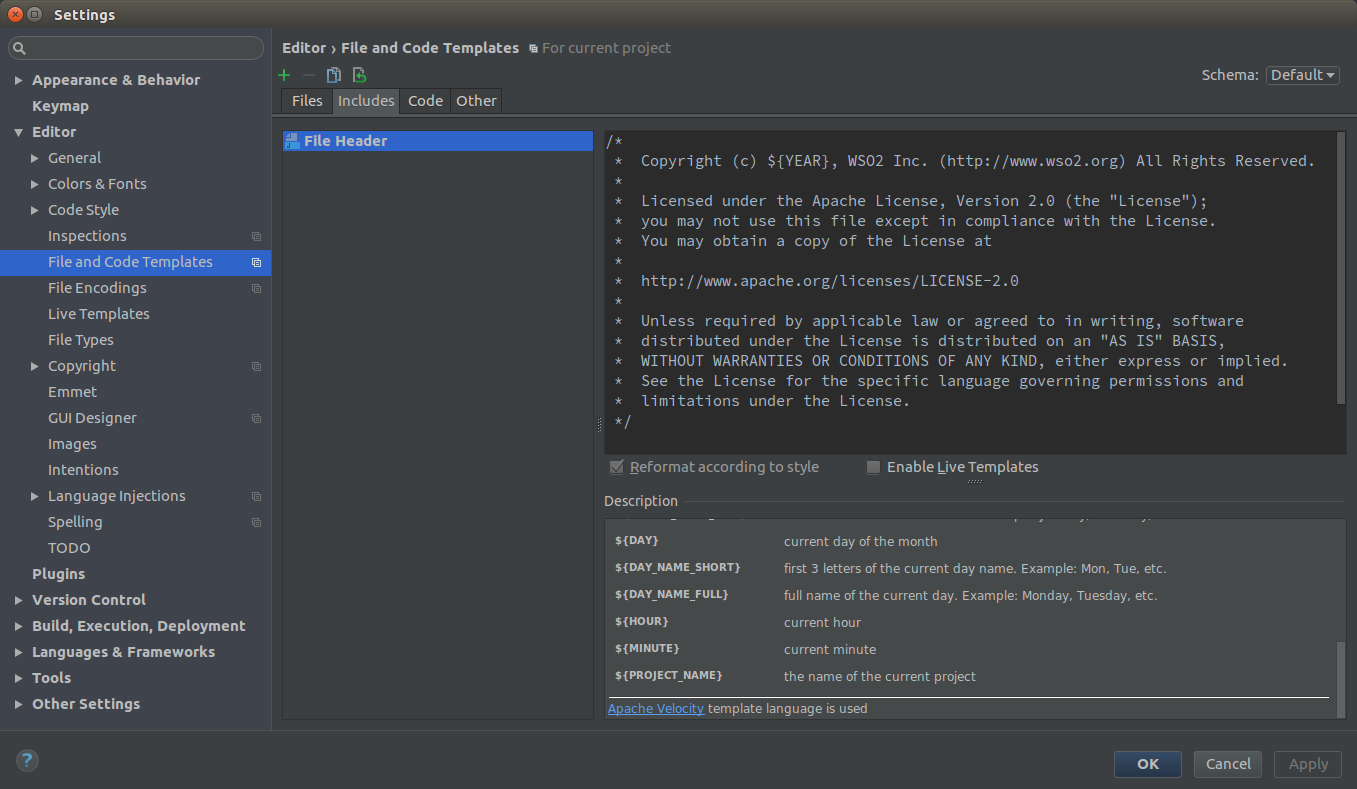The width and height of the screenshot is (1357, 789).
Task: Click the reset to default template icon
Action: coord(359,75)
